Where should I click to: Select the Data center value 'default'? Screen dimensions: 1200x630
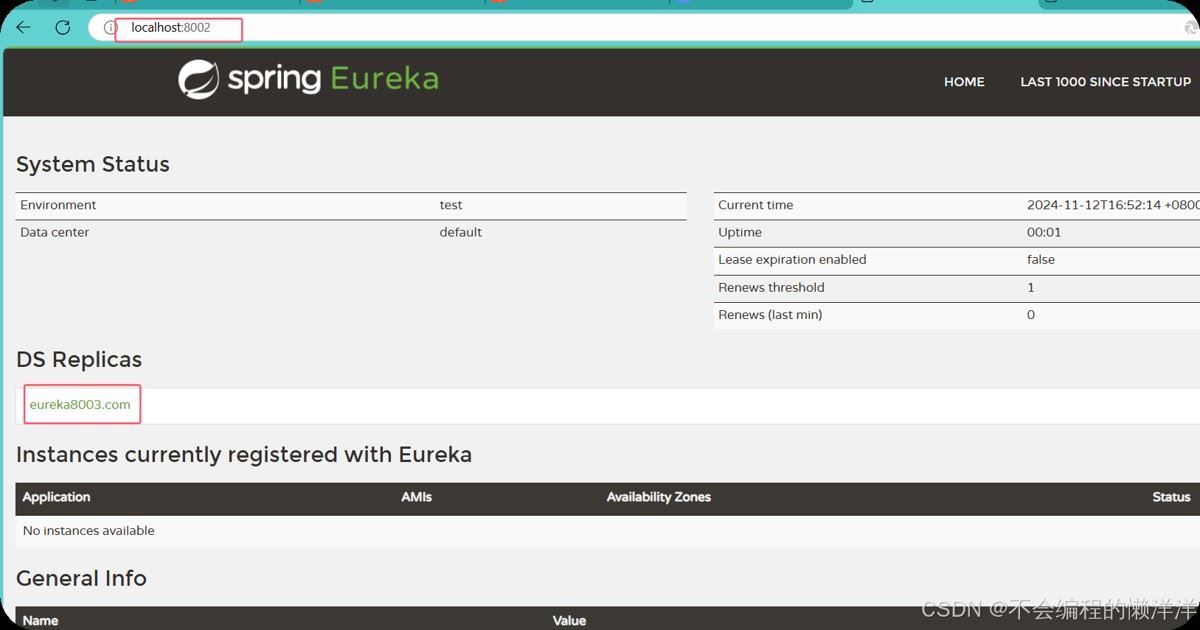pyautogui.click(x=461, y=232)
